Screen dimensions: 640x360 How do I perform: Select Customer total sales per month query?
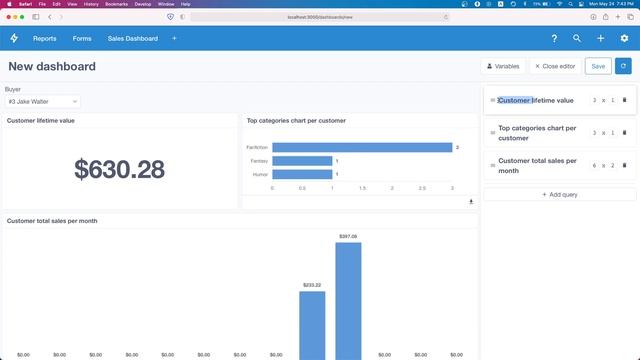pyautogui.click(x=537, y=166)
